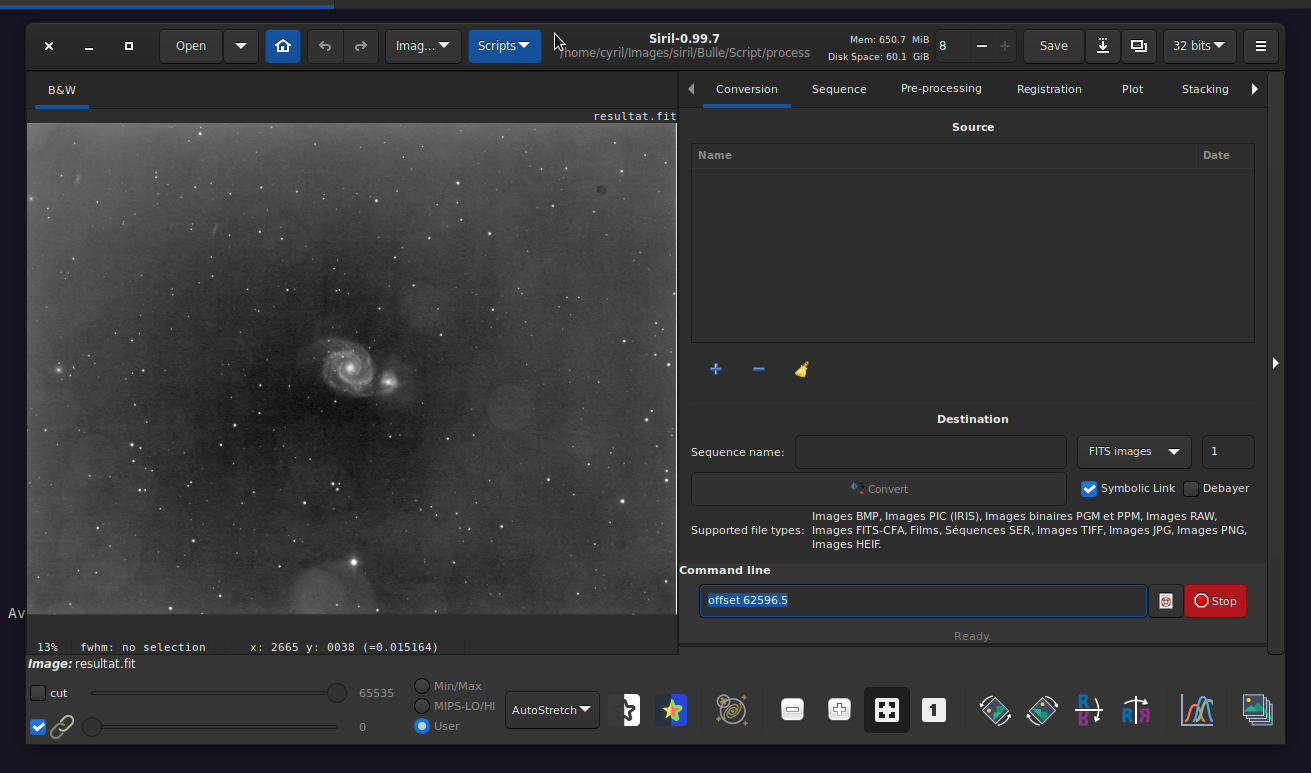Mirror the image horizontally
Screen dimensions: 1311x773
coord(1136,710)
